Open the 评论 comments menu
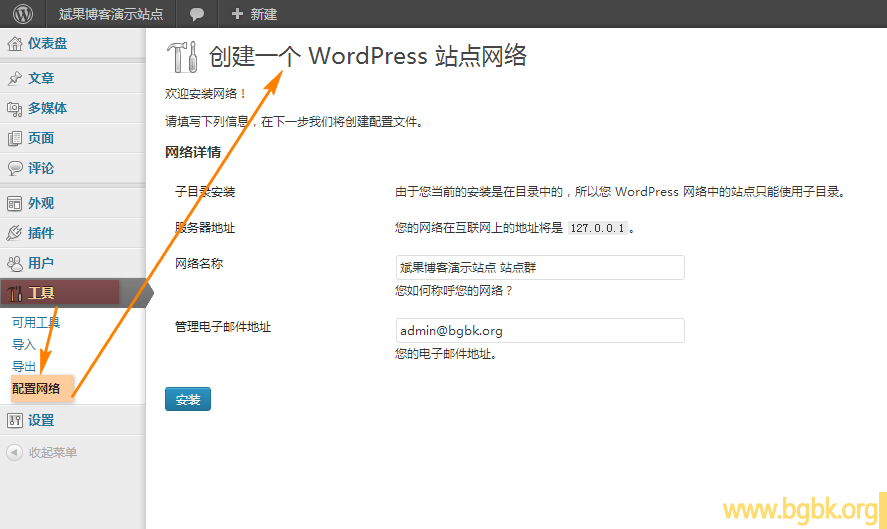Screen dimensions: 887x529 41,168
